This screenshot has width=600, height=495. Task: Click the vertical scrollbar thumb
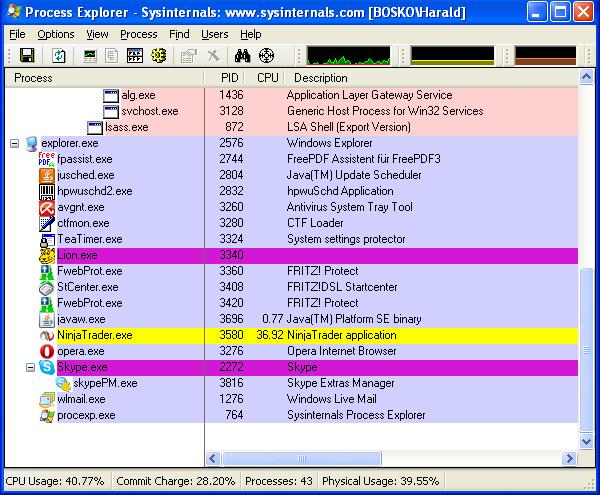tap(586, 350)
